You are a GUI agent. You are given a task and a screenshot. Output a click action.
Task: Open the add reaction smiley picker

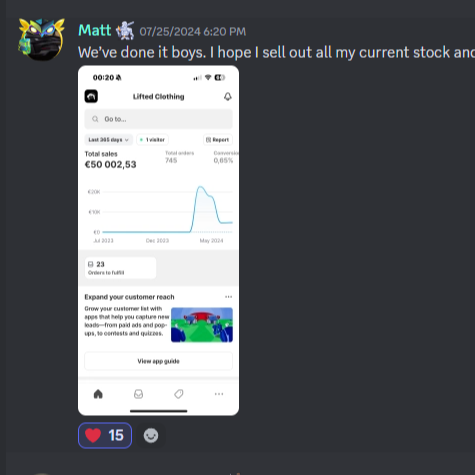[151, 435]
